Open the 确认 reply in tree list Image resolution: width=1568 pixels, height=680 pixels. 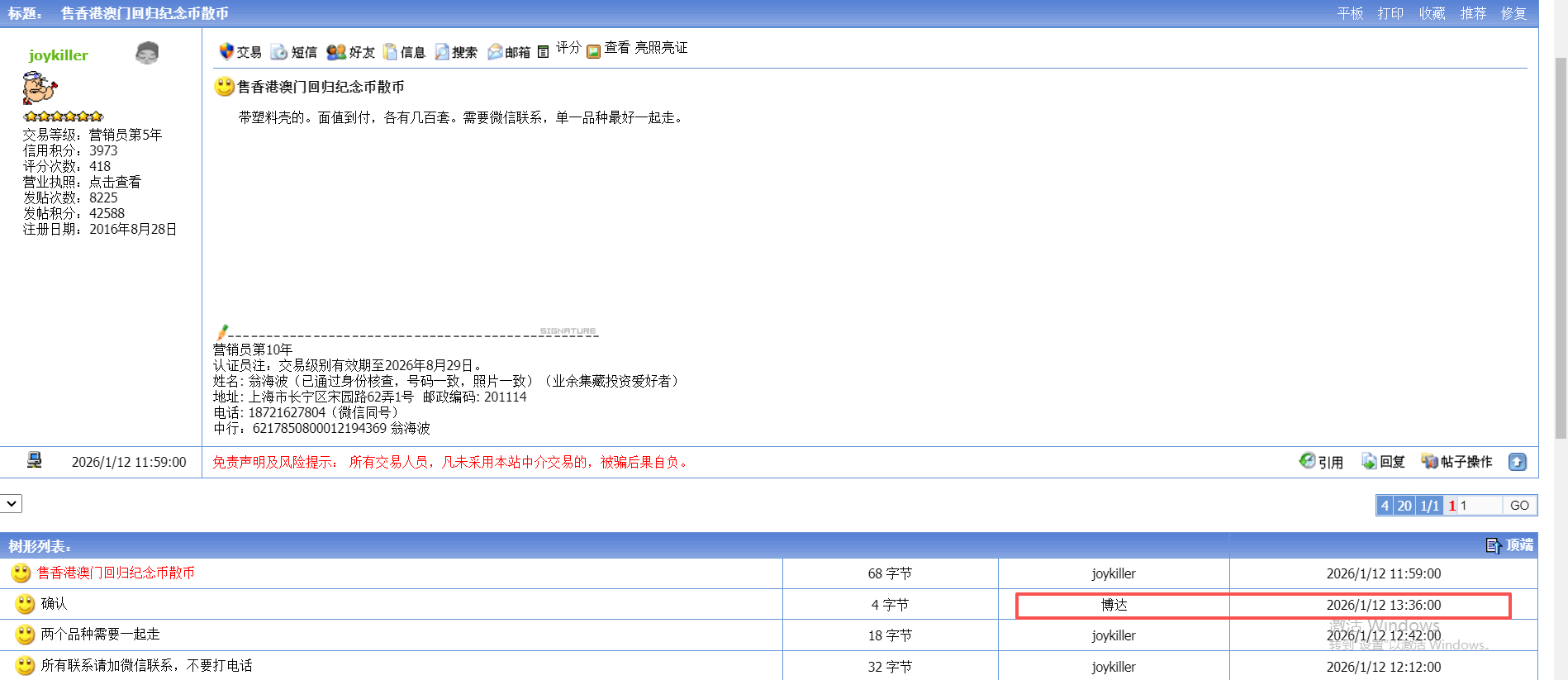(x=54, y=604)
